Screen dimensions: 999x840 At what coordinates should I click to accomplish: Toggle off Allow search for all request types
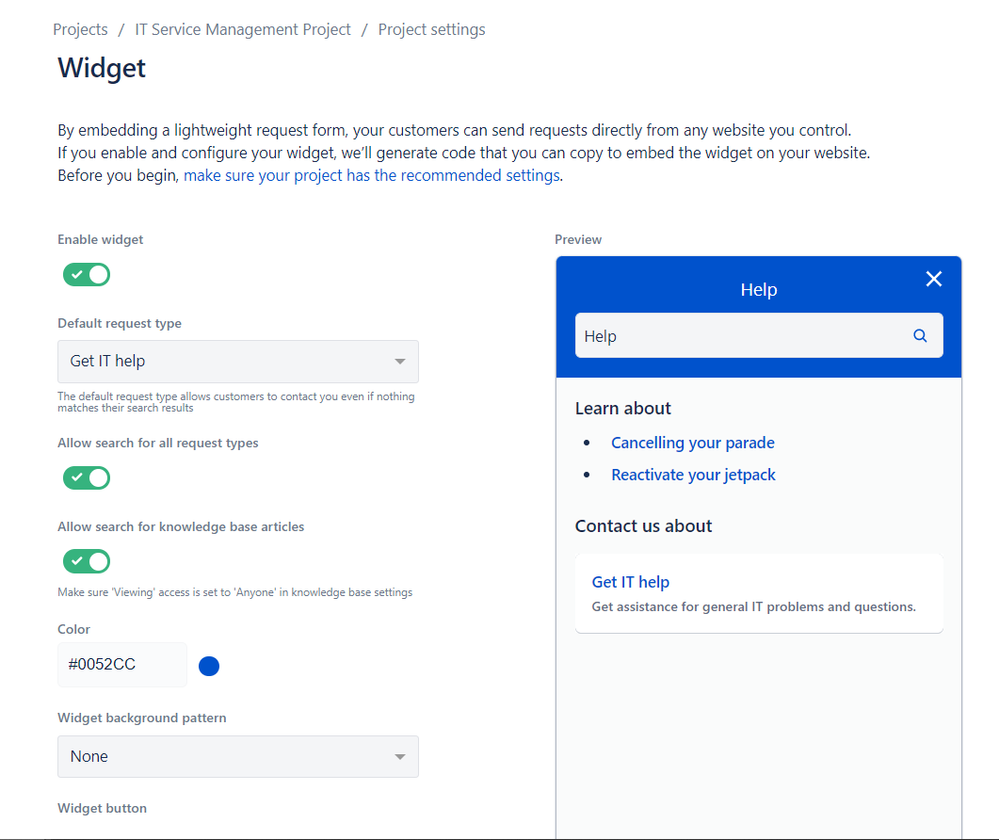click(87, 477)
